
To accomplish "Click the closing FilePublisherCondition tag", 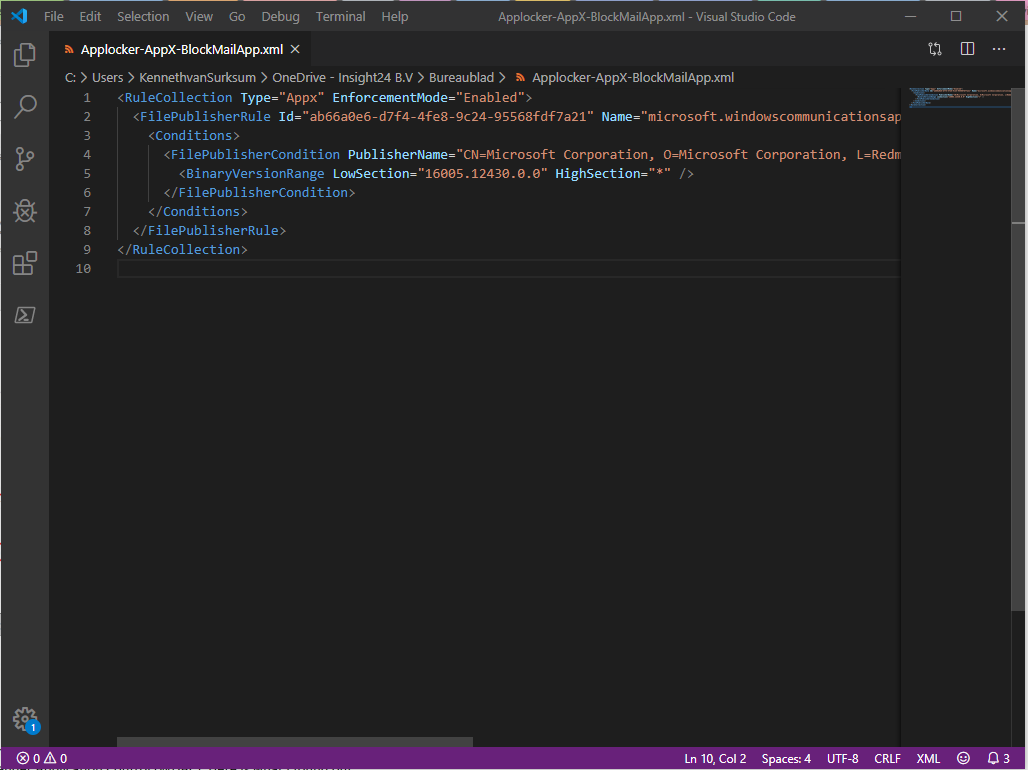I will (x=259, y=193).
